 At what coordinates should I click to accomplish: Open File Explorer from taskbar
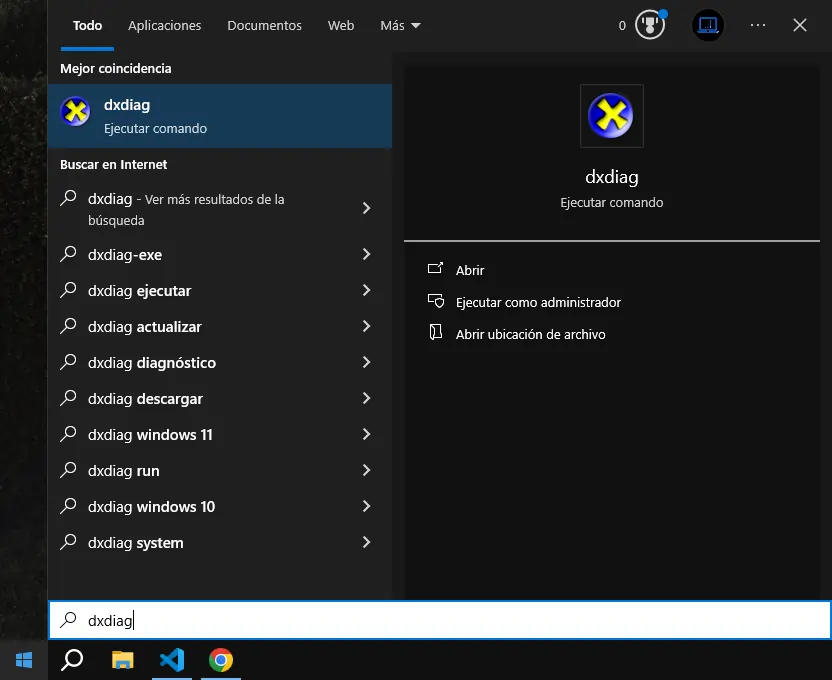click(x=123, y=660)
